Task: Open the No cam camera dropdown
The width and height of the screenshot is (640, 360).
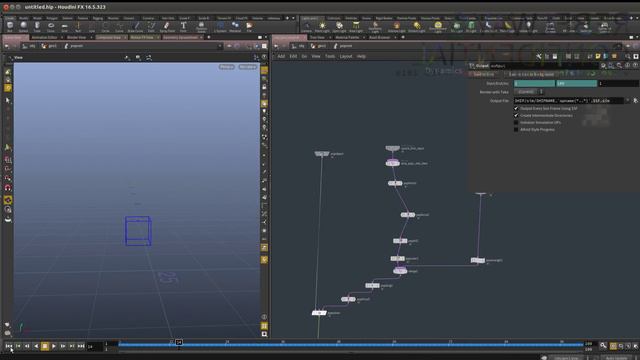Action: [x=248, y=67]
